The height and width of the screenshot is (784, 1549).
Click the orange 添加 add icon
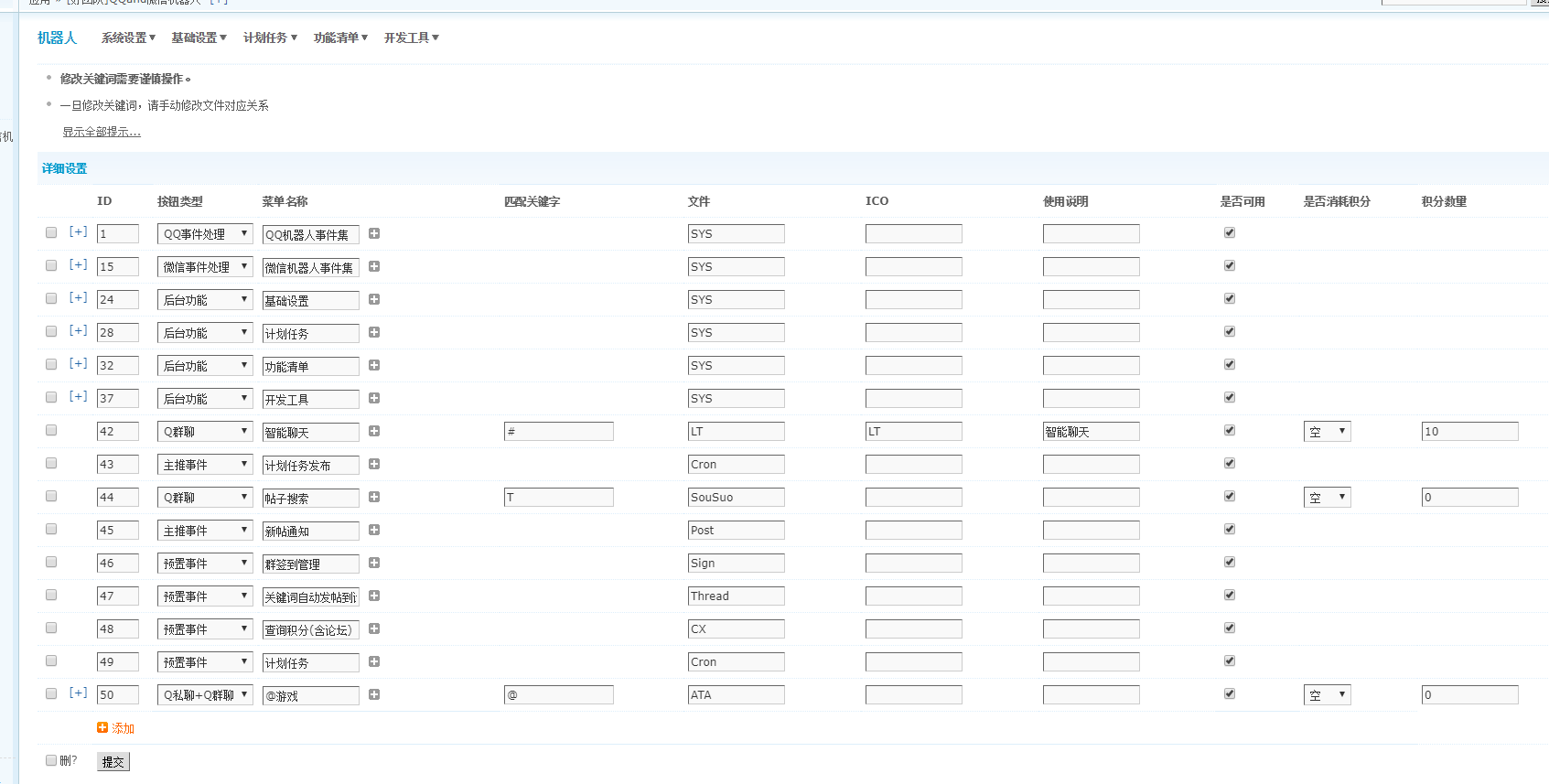point(102,727)
